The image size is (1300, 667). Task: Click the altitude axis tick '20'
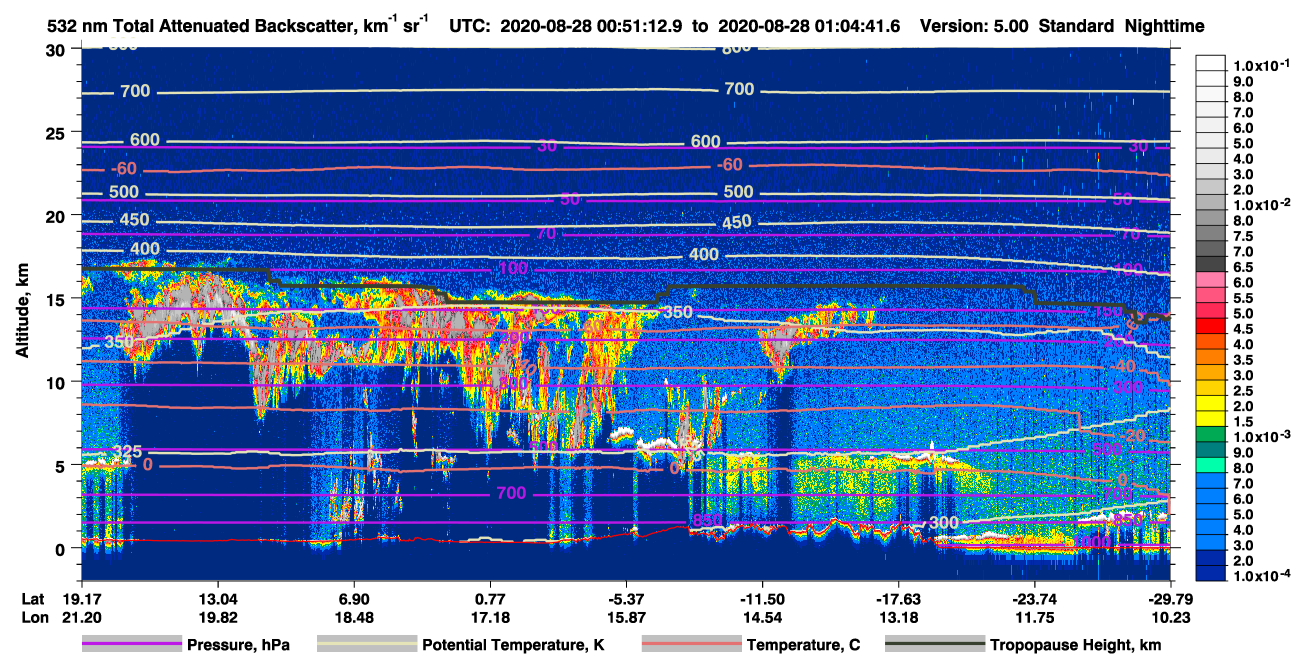58,216
